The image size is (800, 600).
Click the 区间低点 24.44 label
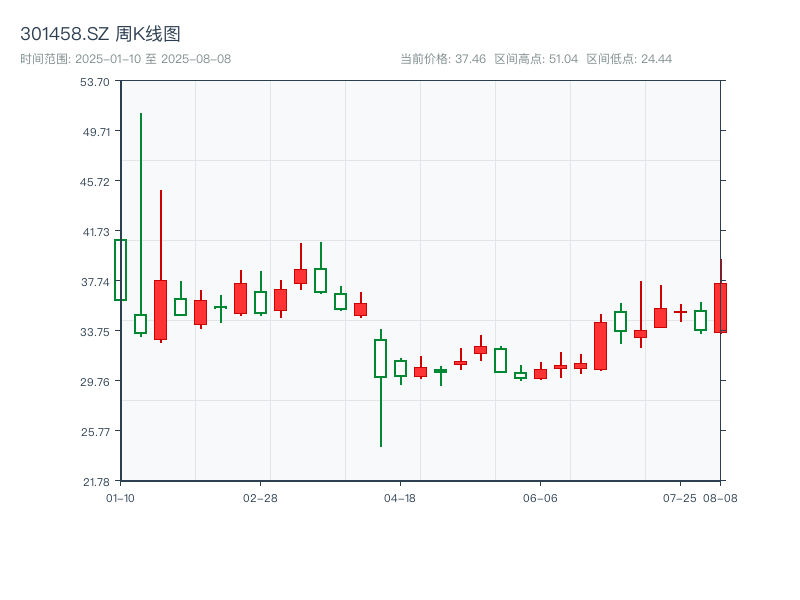(629, 59)
